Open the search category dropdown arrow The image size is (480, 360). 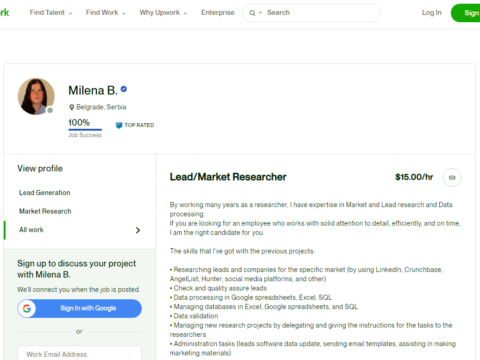click(x=260, y=13)
